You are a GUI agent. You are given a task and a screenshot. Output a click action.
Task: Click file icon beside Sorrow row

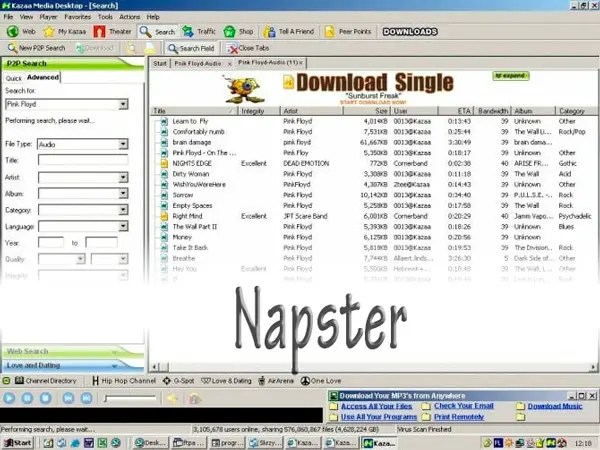164,195
